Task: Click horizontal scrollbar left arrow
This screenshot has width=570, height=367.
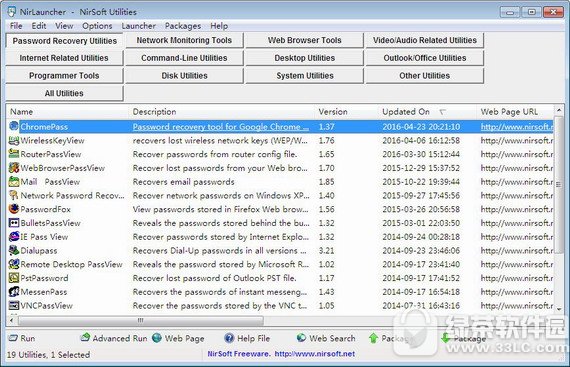Action: [x=12, y=320]
